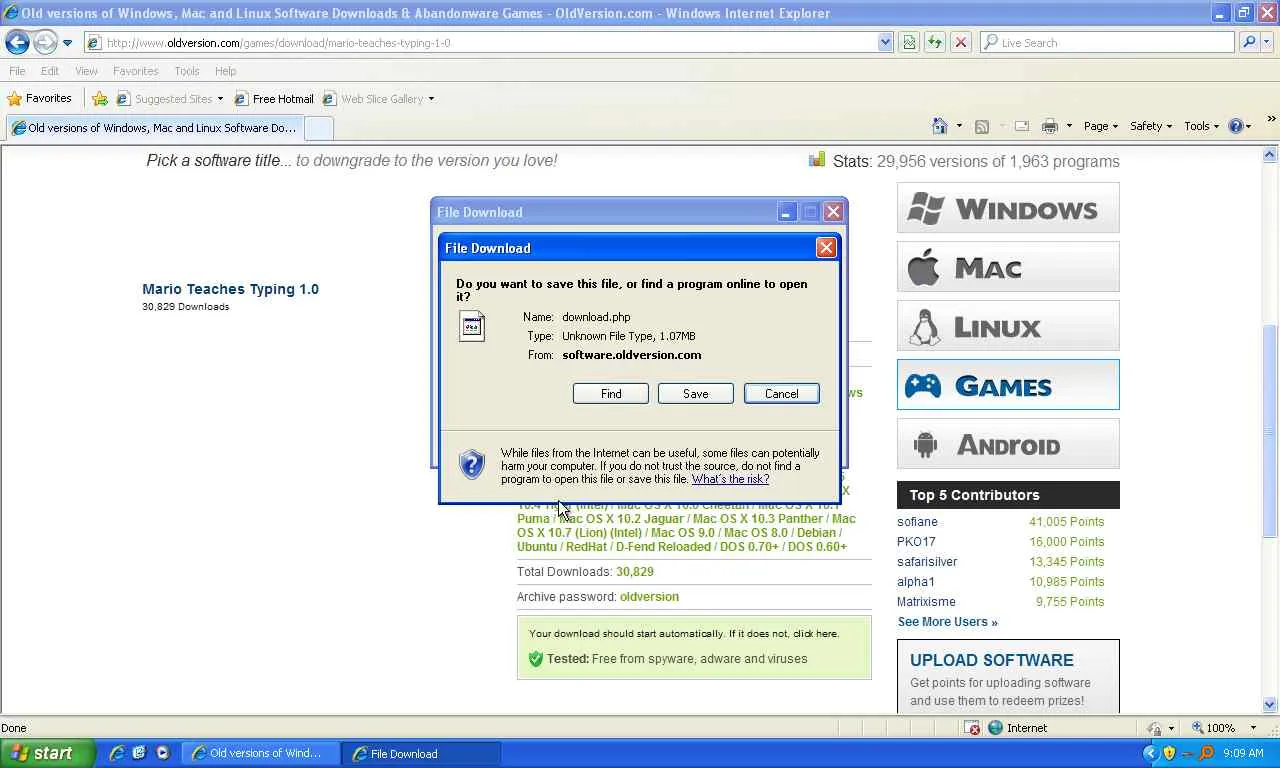The height and width of the screenshot is (768, 1280).
Task: Click the security alert shield tray icon
Action: (1169, 753)
